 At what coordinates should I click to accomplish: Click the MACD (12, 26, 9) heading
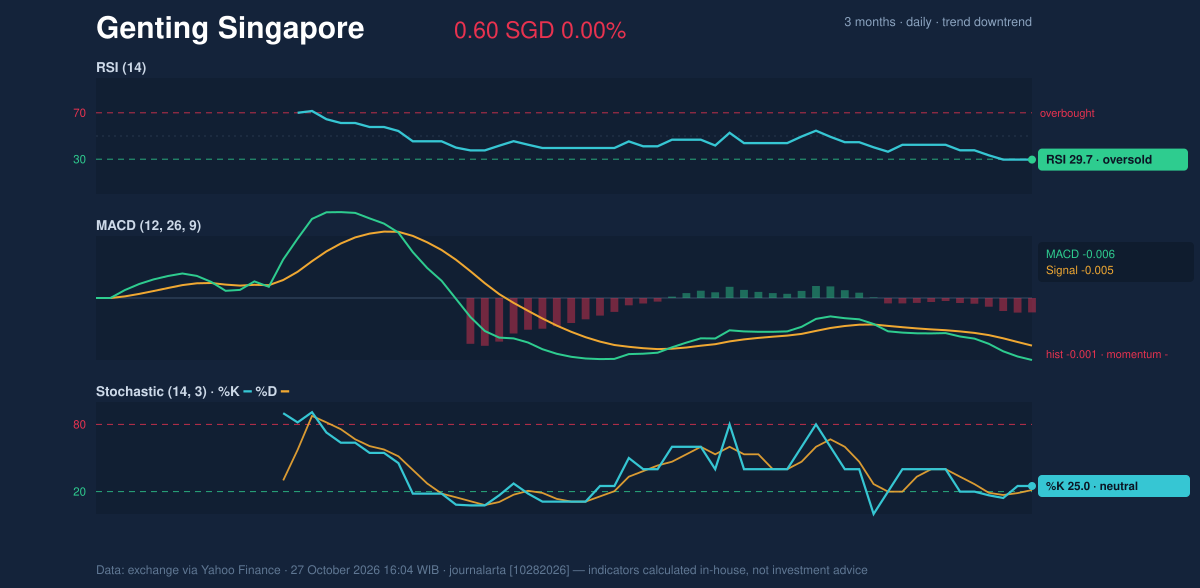tap(148, 226)
